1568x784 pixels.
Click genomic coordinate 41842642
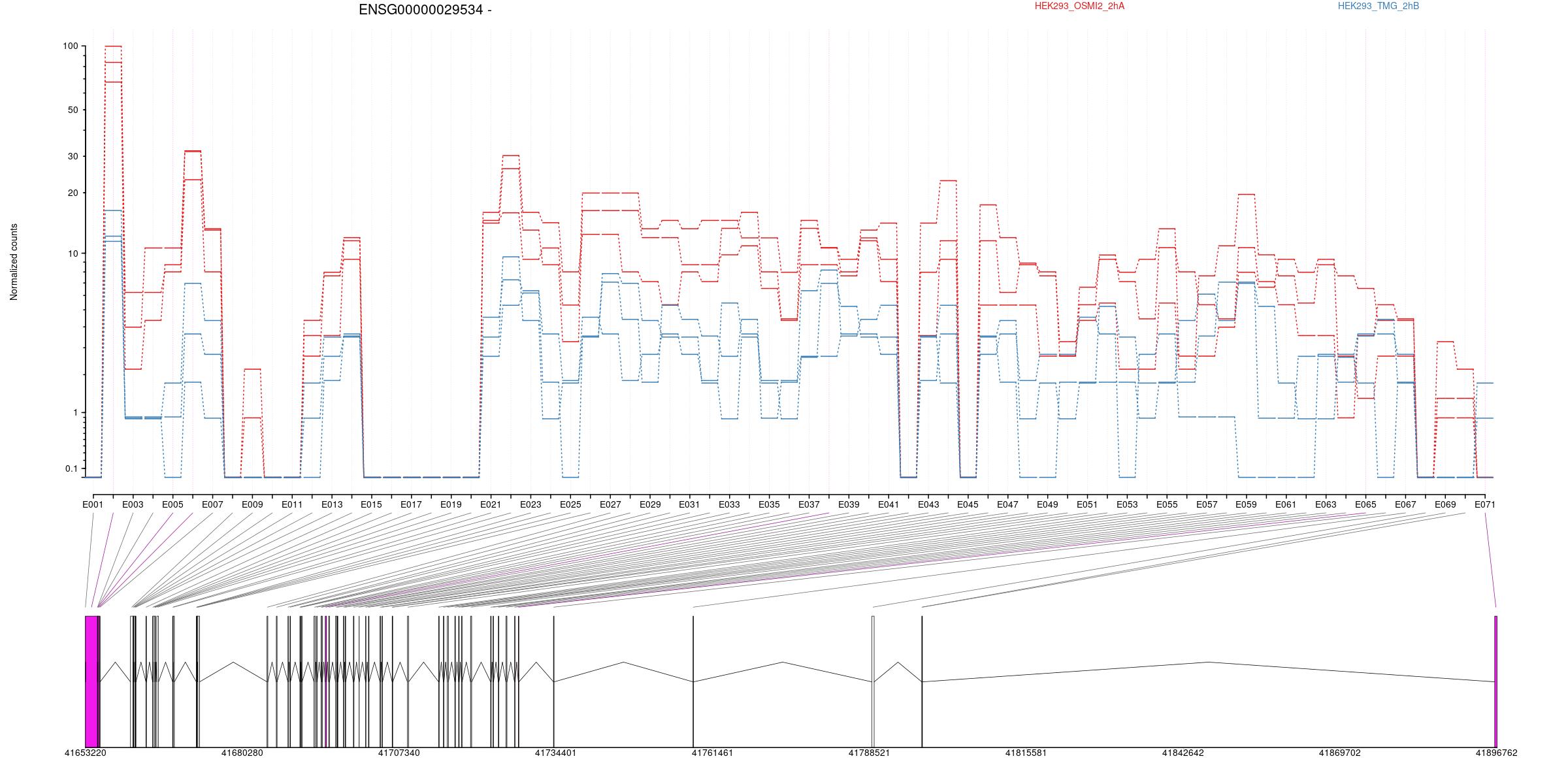coord(1183,753)
